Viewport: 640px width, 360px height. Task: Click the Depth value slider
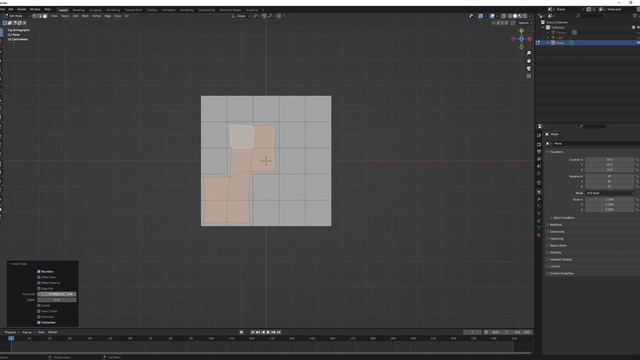57,300
